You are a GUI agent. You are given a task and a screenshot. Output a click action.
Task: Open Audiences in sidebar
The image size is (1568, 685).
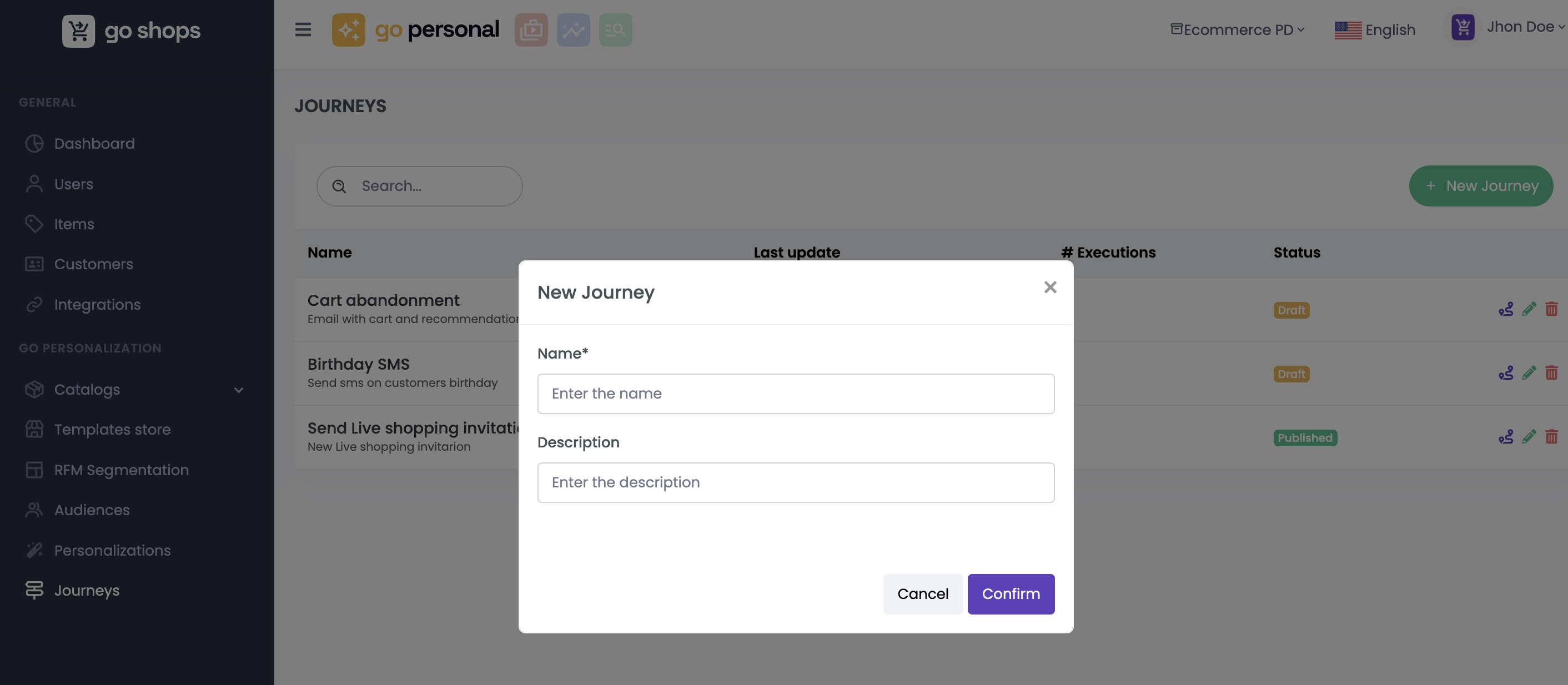pyautogui.click(x=91, y=510)
